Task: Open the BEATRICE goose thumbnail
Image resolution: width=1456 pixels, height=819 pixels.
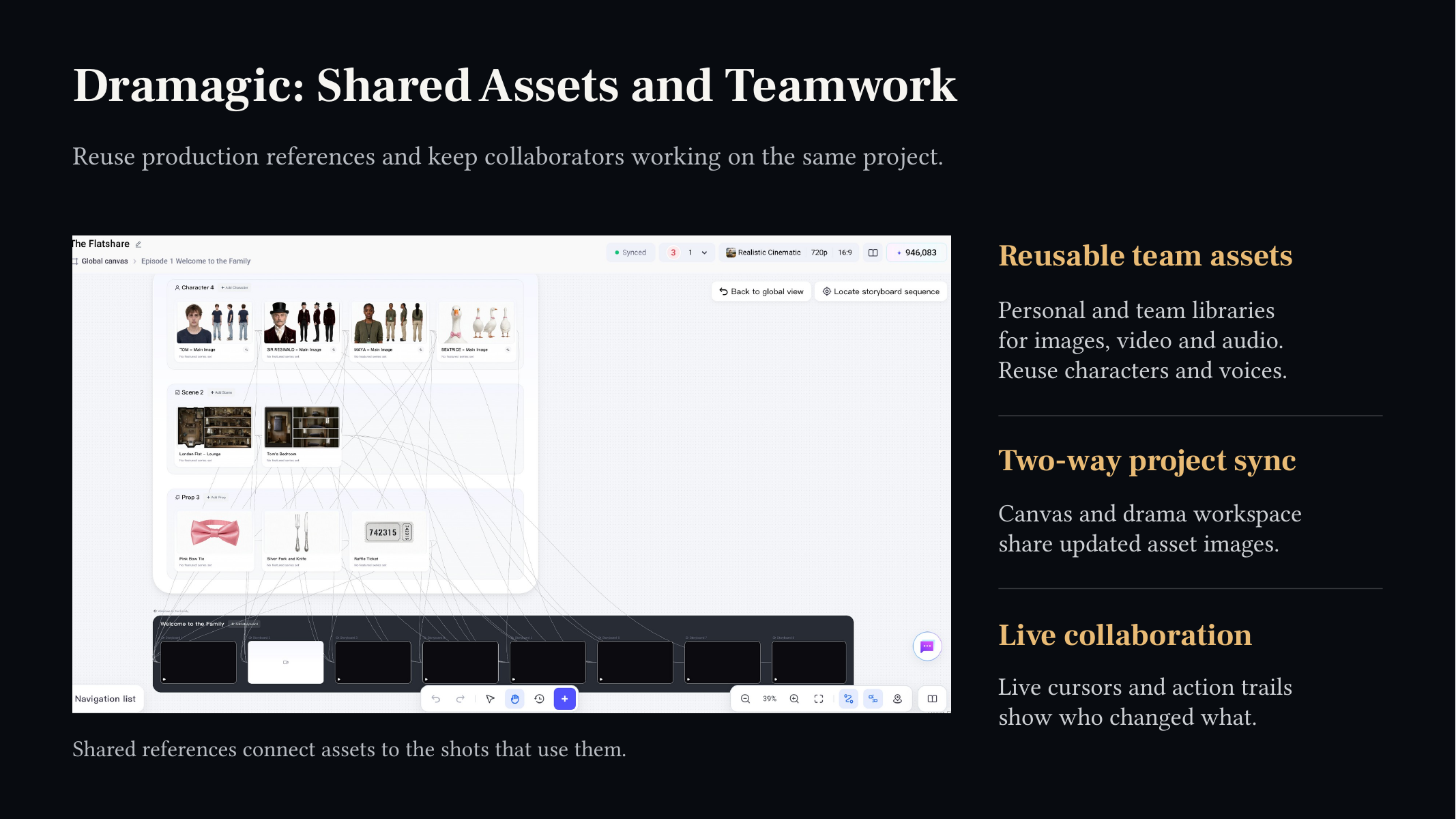Action: point(476,323)
